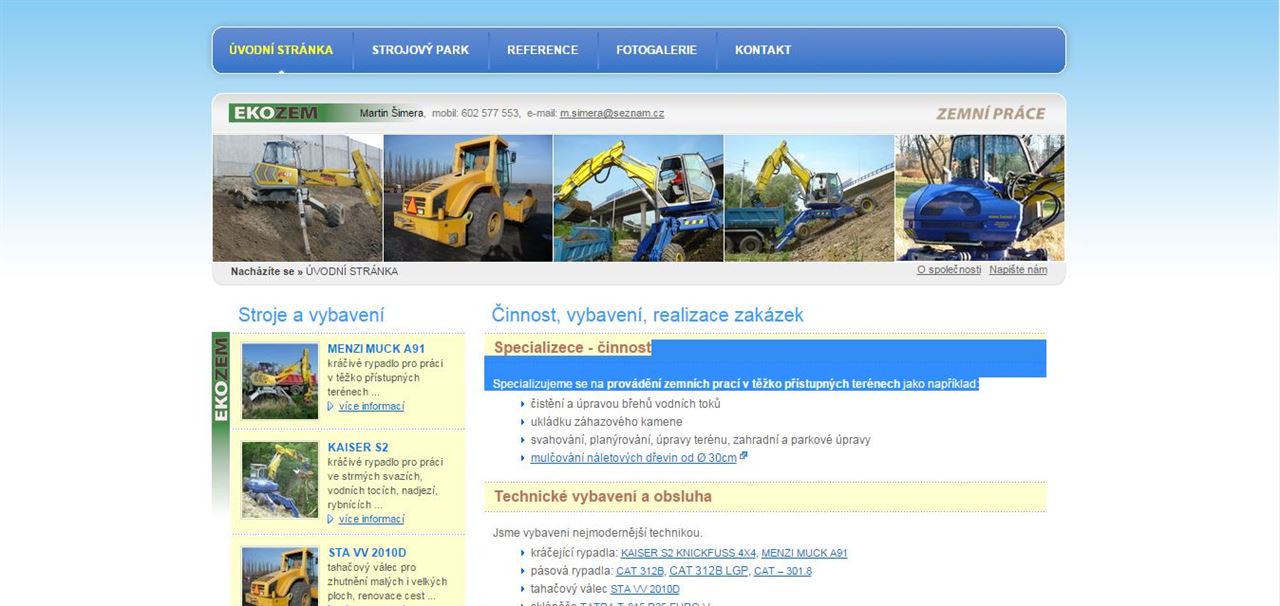Click the ÚVODNÍ STRÁNKA breadcrumb text

pos(352,271)
